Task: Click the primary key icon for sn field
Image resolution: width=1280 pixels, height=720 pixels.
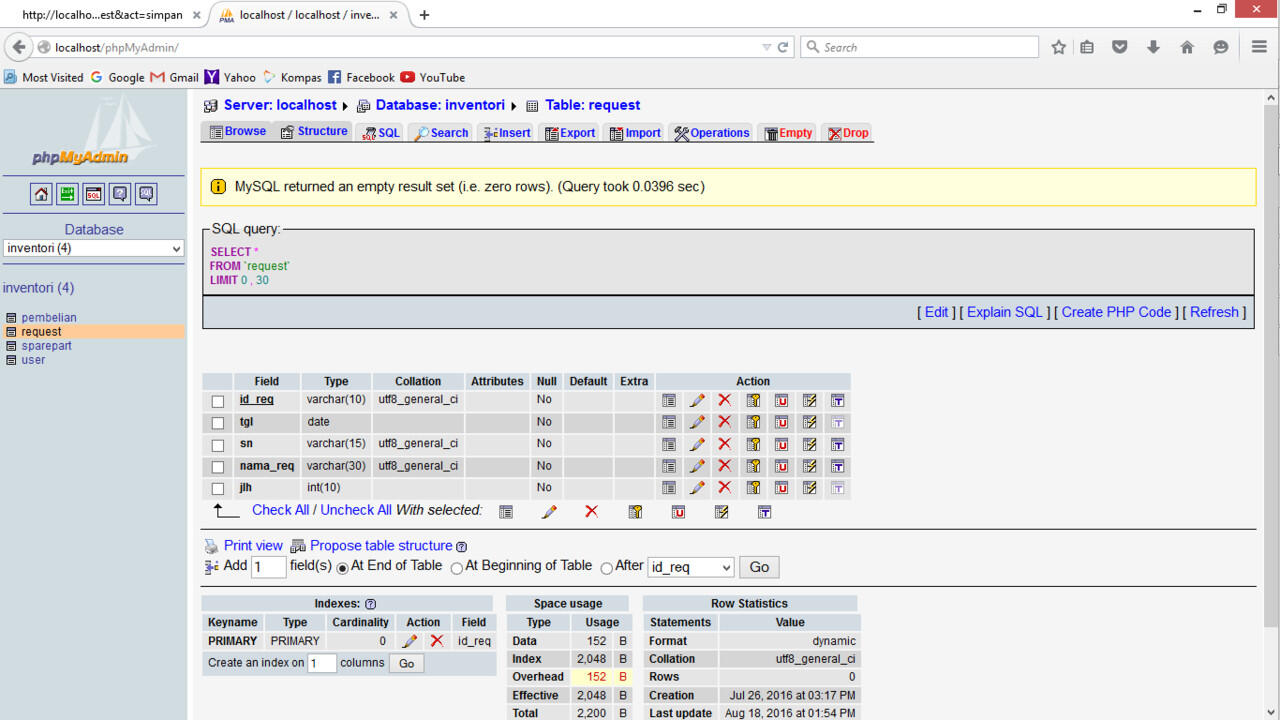Action: tap(753, 444)
